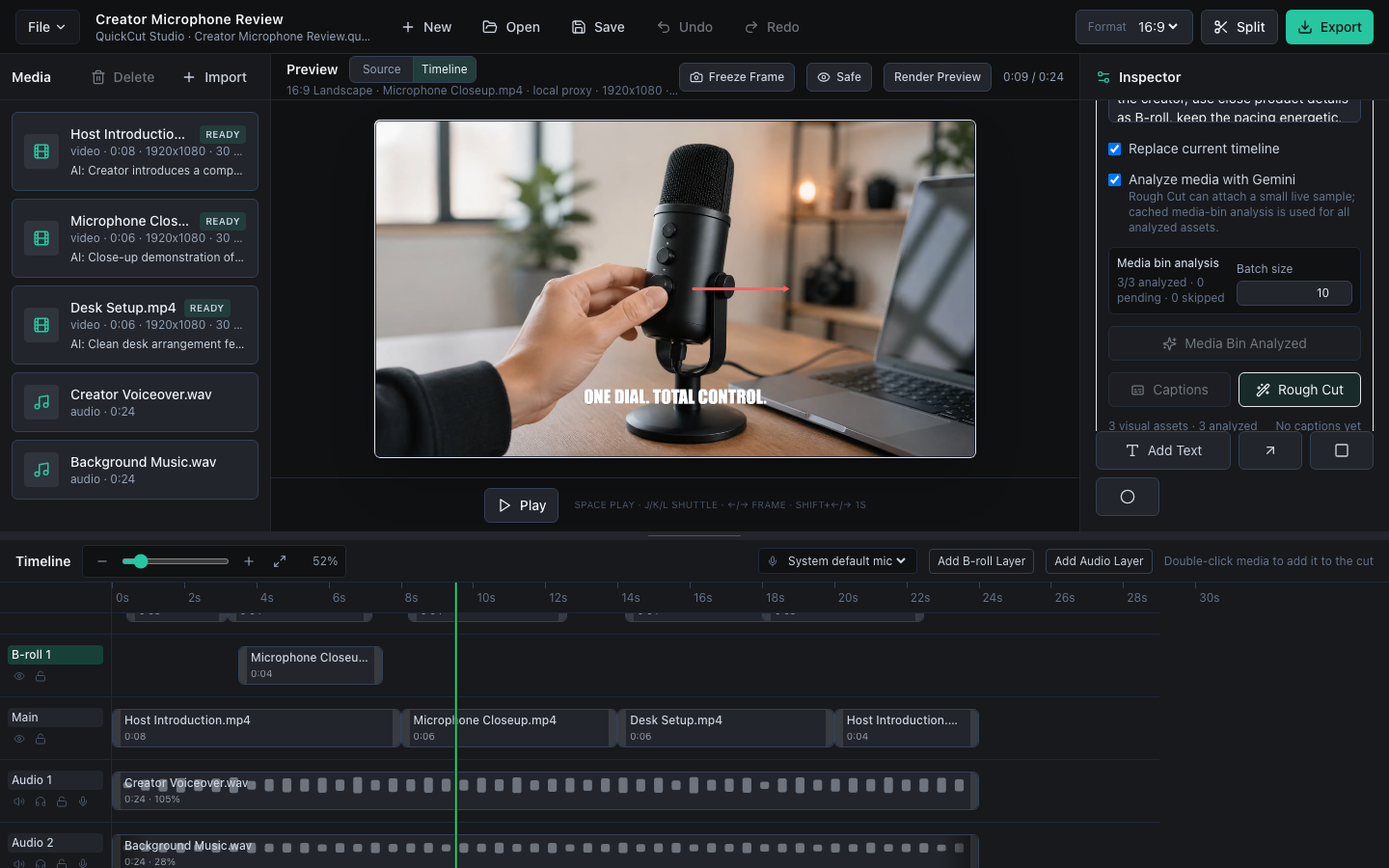Lock the B-roll 1 track
The width and height of the screenshot is (1389, 868).
pos(41,677)
